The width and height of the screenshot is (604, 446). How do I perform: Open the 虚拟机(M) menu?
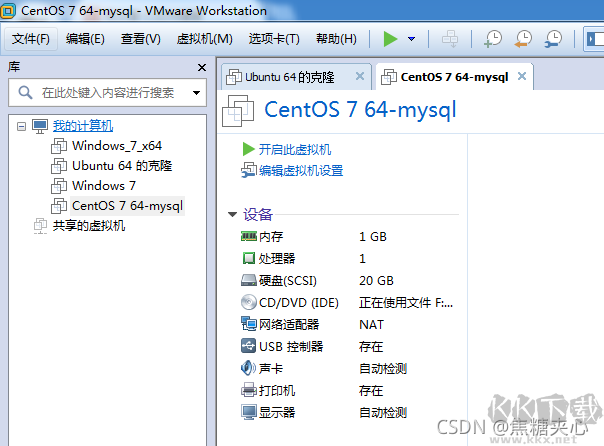[205, 39]
